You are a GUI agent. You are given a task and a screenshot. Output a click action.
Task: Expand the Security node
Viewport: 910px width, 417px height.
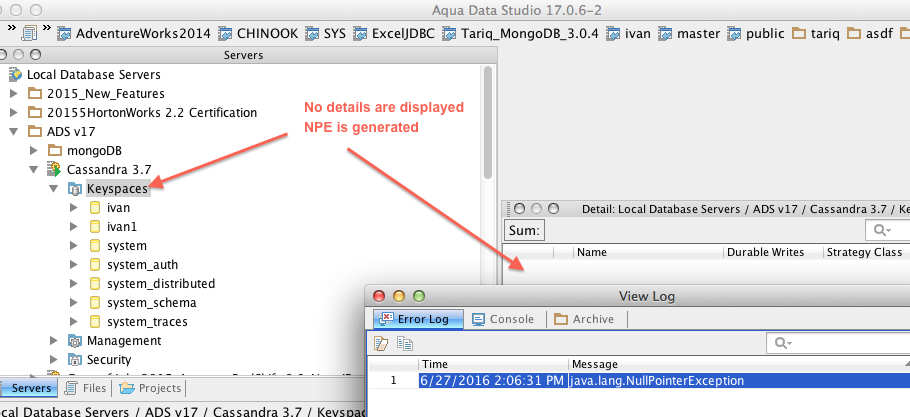pos(53,360)
